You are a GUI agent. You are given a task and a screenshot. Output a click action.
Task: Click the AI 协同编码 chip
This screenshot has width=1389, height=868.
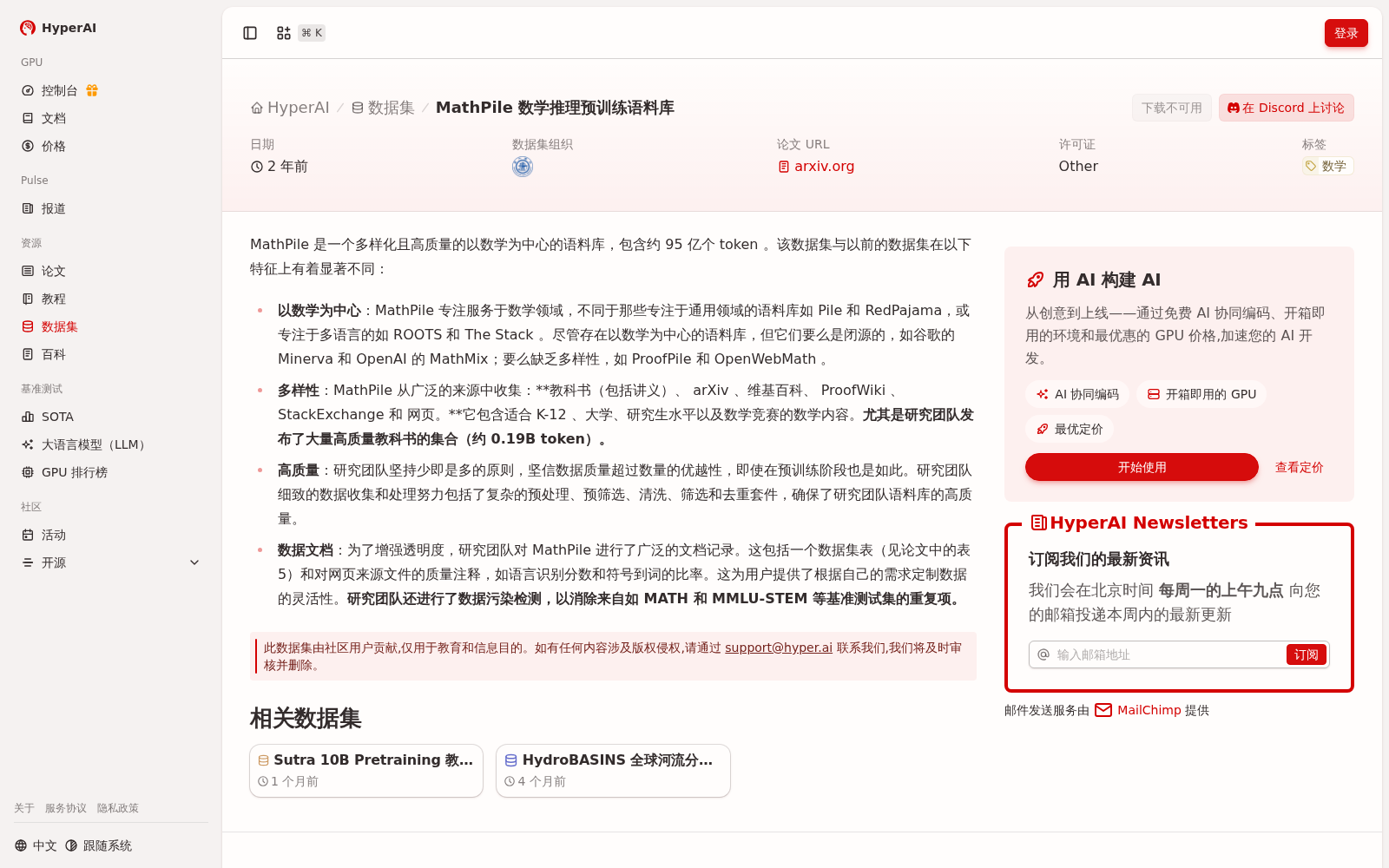[1077, 394]
